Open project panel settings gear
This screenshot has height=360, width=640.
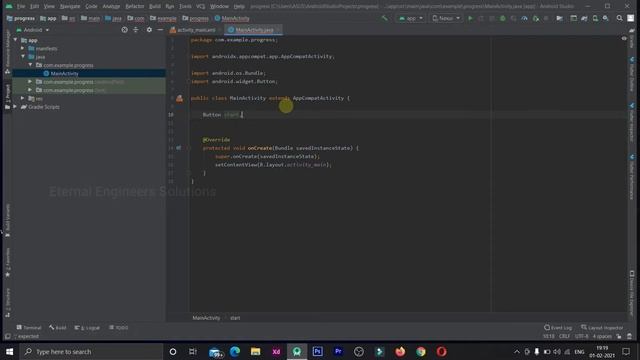point(149,30)
